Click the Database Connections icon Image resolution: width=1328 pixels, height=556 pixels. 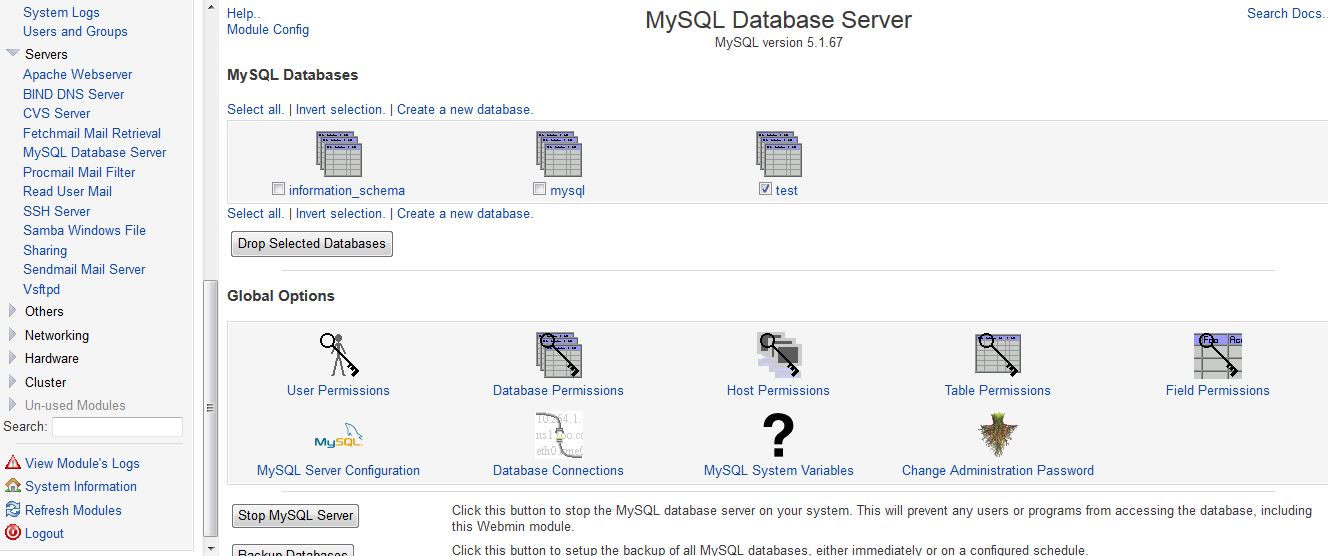click(x=559, y=434)
